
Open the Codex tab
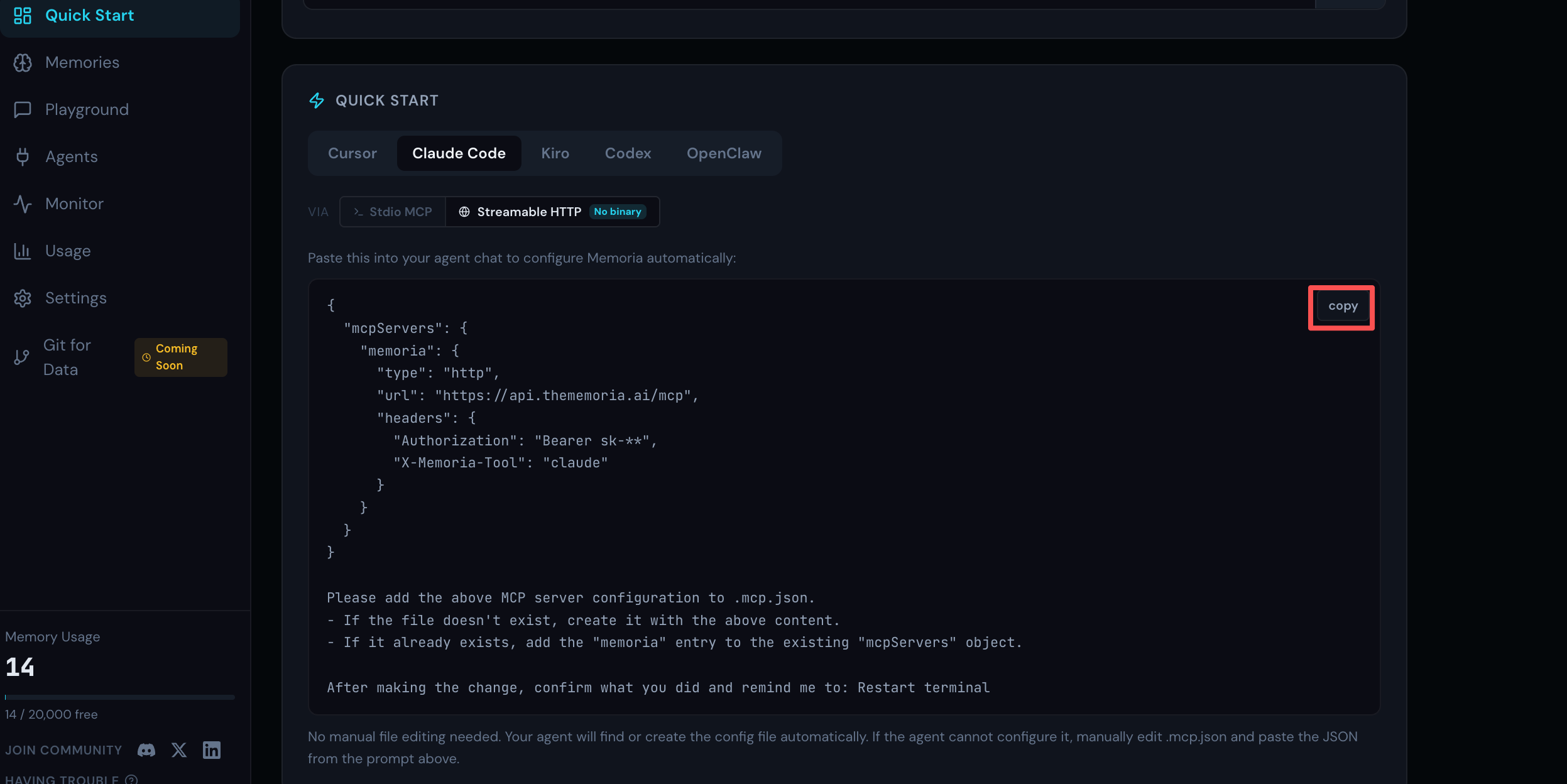tap(628, 153)
